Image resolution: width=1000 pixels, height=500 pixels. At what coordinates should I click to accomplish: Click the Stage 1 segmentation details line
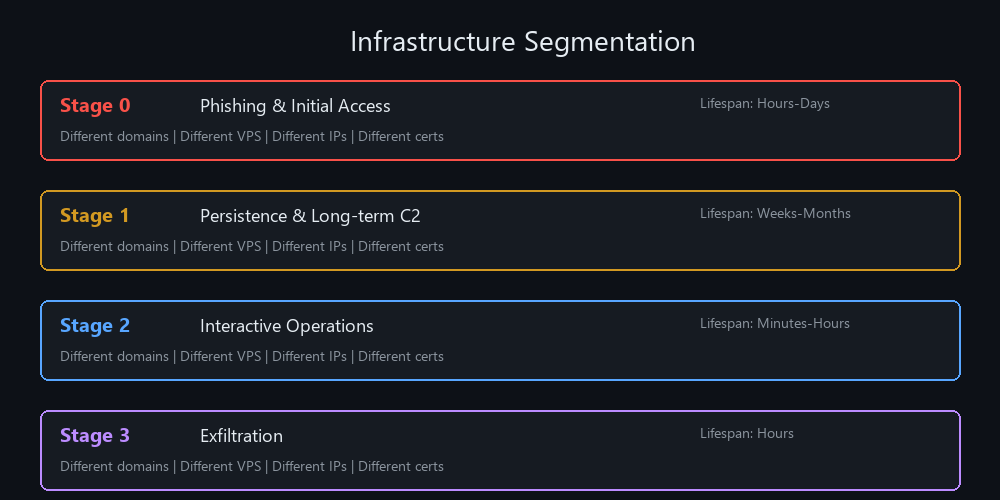coord(251,246)
